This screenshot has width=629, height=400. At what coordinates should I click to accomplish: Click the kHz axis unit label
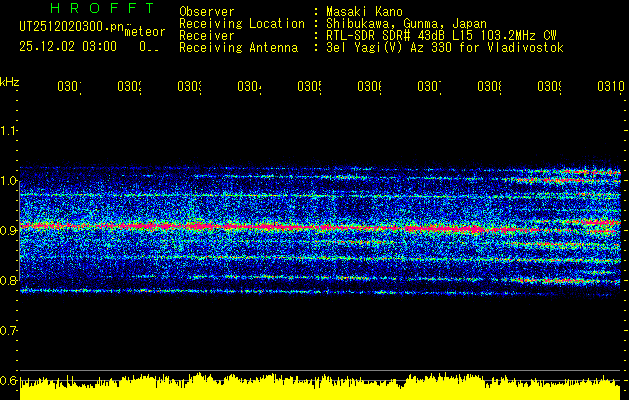click(10, 82)
